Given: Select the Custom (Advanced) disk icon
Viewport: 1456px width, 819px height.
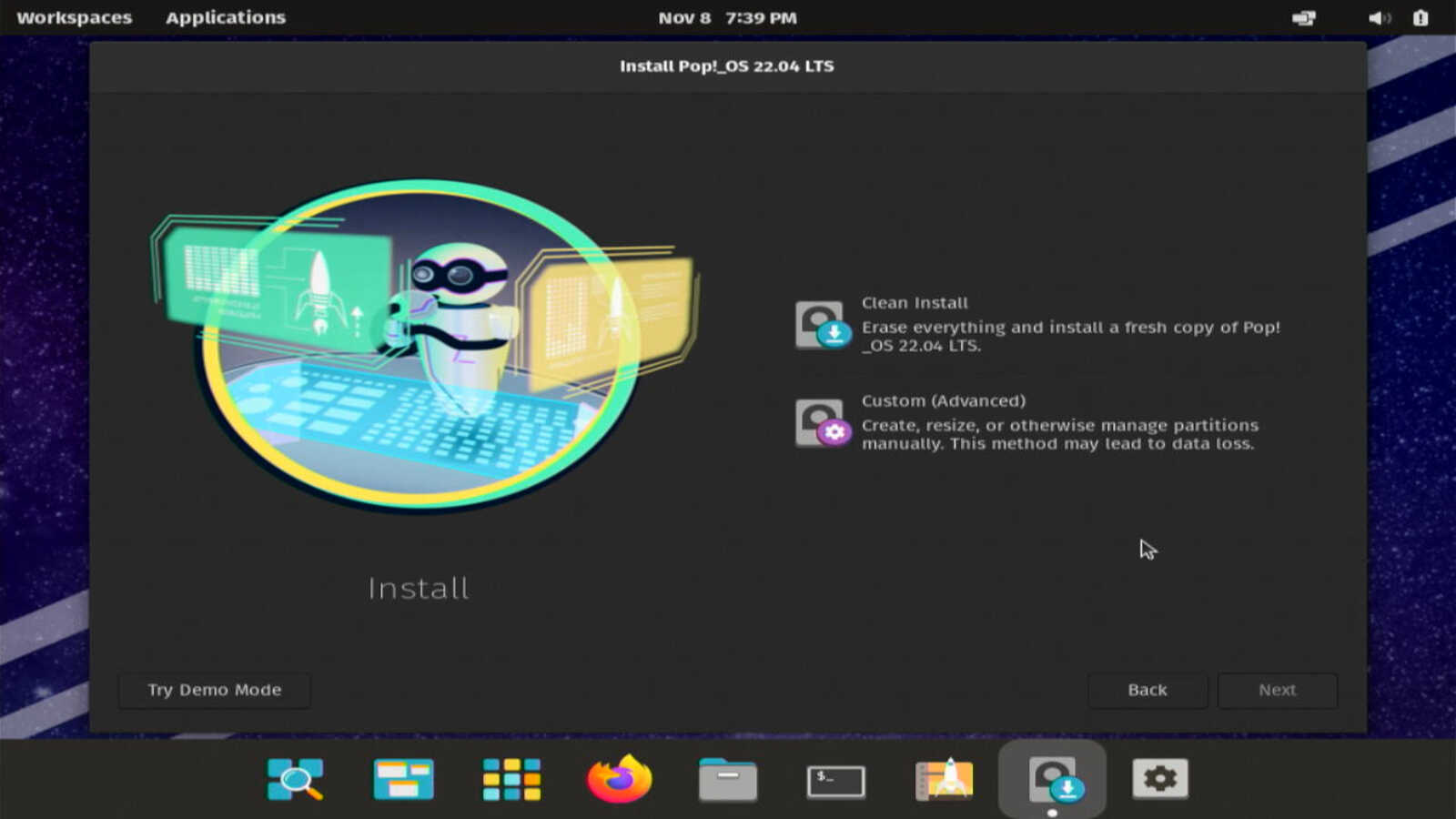Looking at the screenshot, I should click(823, 423).
